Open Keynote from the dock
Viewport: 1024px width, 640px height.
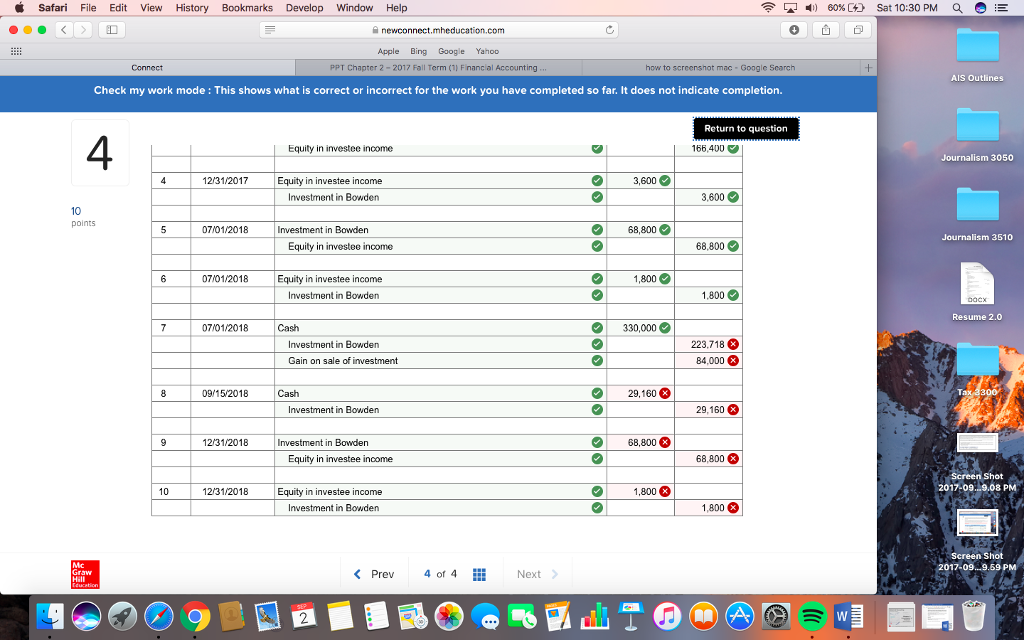tap(631, 616)
